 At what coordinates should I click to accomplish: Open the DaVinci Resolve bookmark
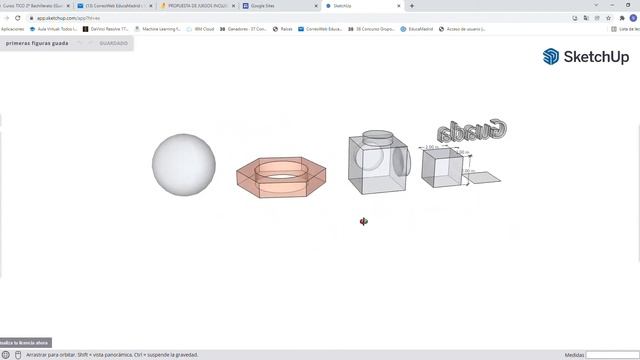click(x=105, y=29)
